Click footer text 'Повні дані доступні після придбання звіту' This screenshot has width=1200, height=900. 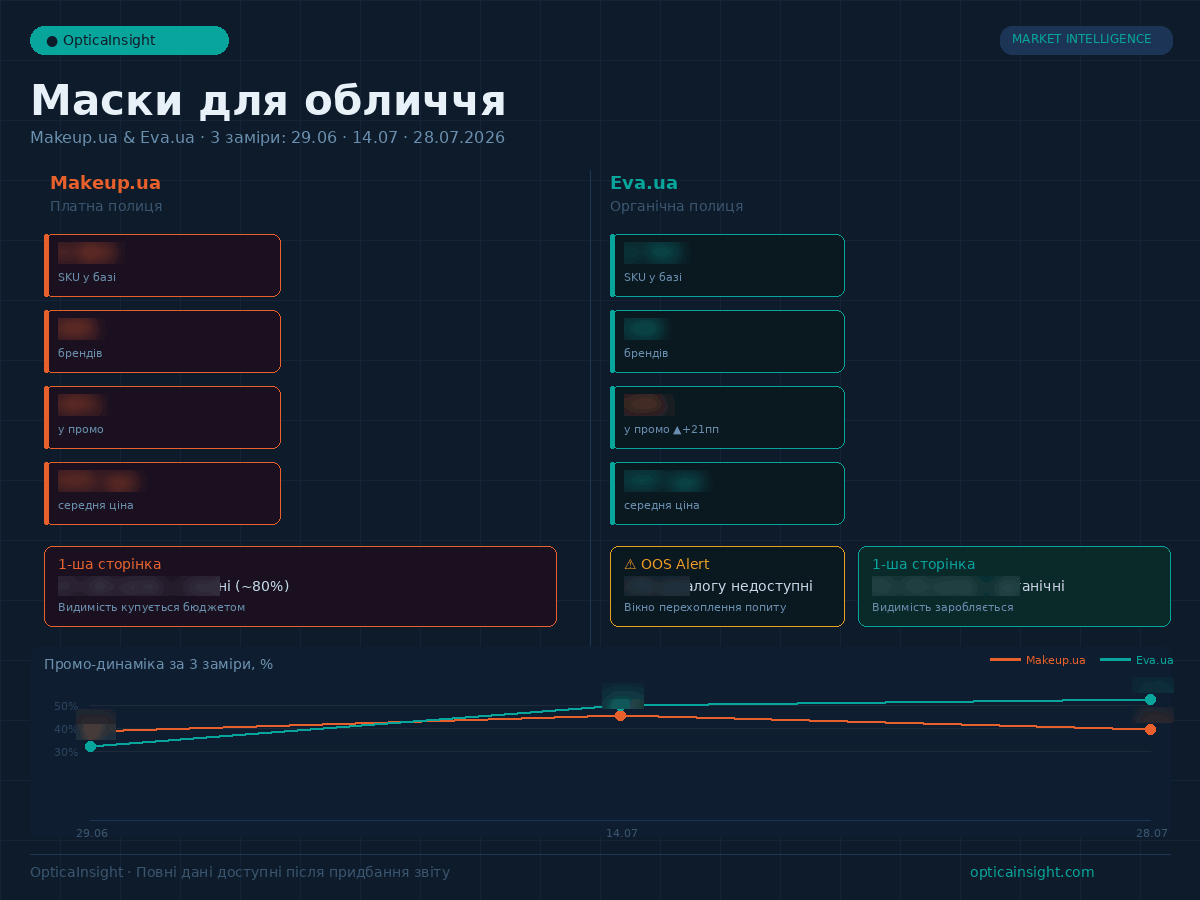[292, 872]
